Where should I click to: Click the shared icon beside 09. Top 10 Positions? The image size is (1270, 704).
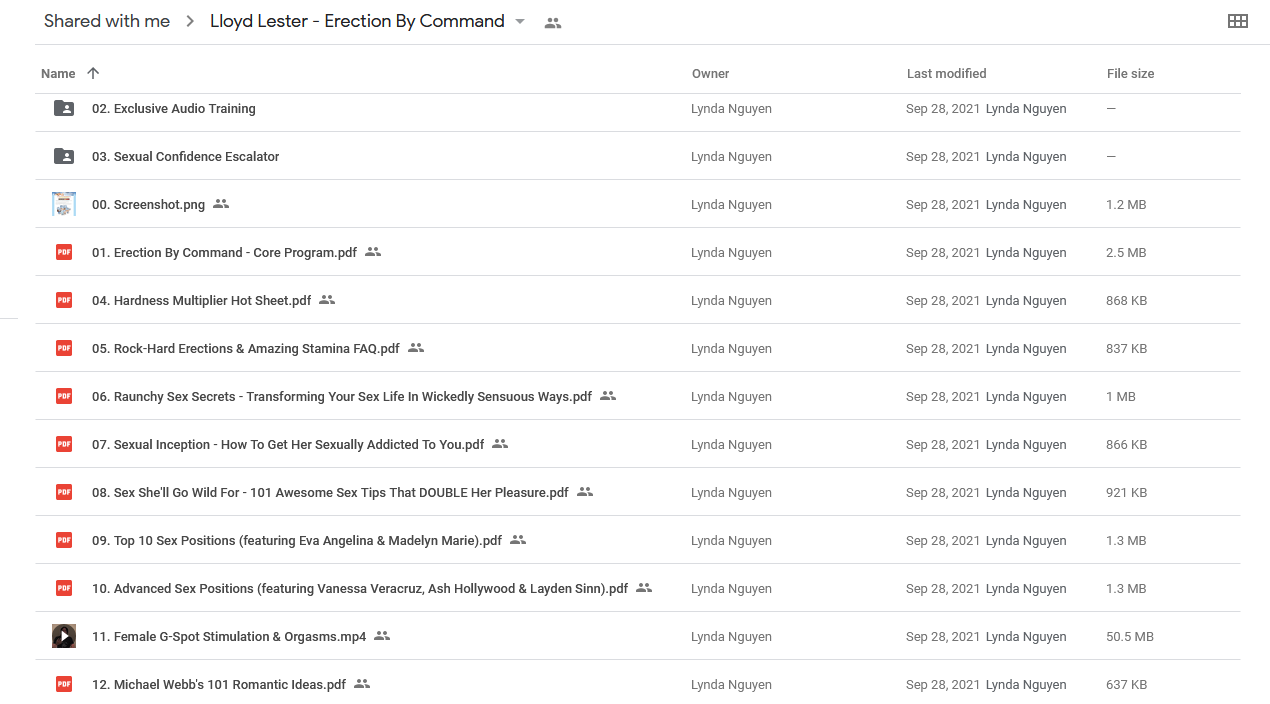click(518, 540)
